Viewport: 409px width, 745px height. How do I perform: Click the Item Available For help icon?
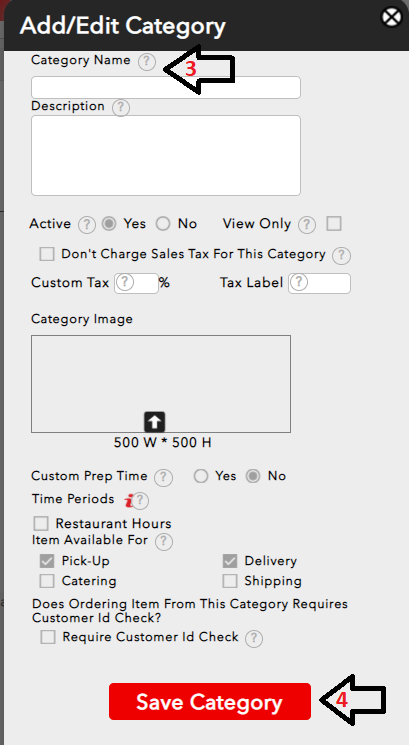164,541
